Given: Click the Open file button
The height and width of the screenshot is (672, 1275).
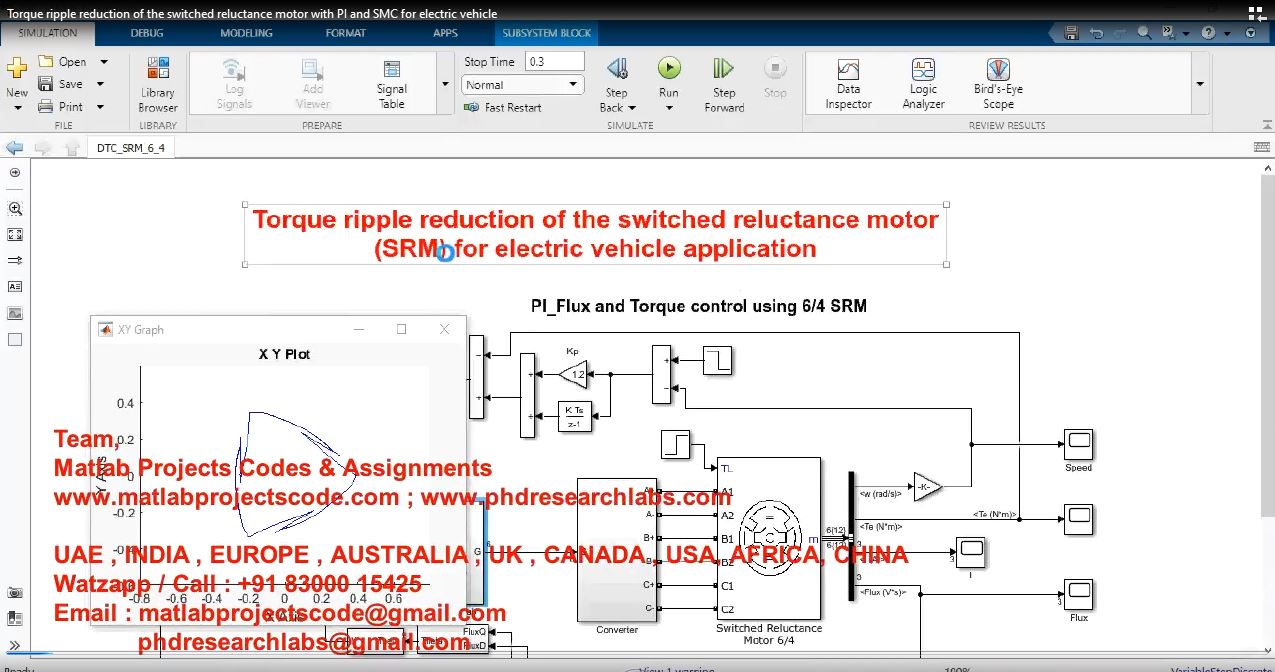Looking at the screenshot, I should [63, 62].
